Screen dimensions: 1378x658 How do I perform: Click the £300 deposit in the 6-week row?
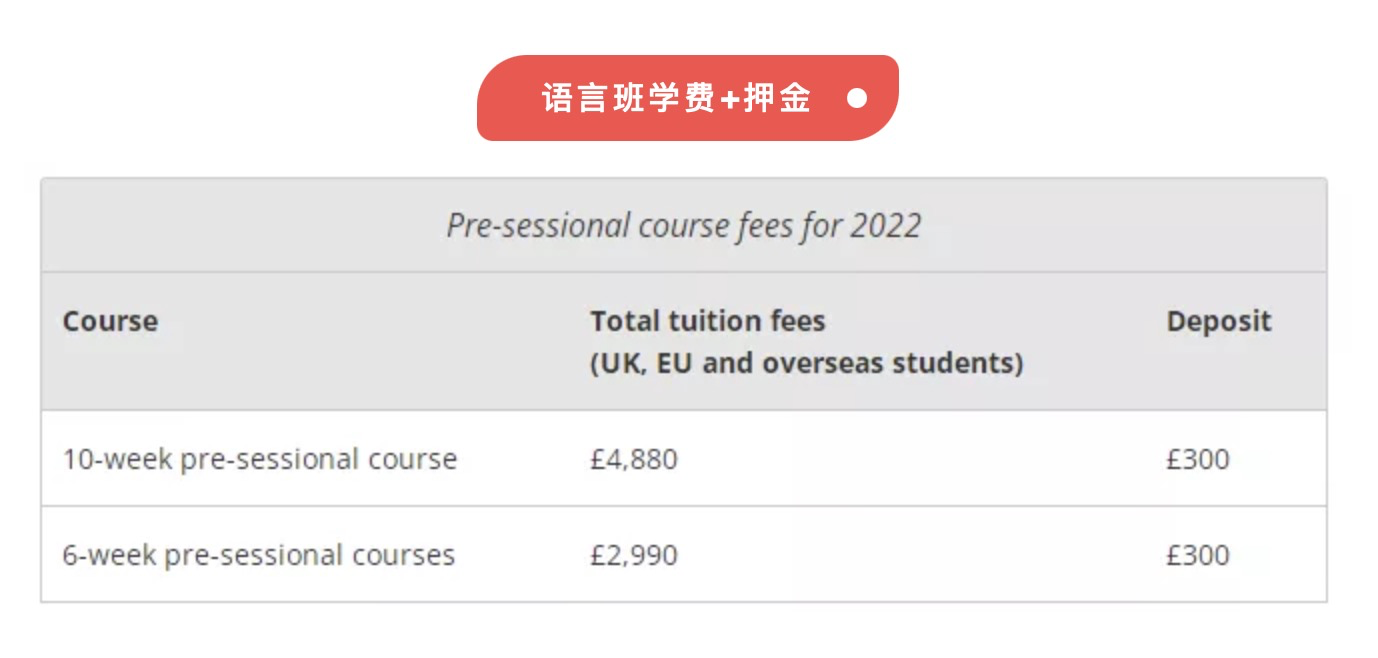1197,555
